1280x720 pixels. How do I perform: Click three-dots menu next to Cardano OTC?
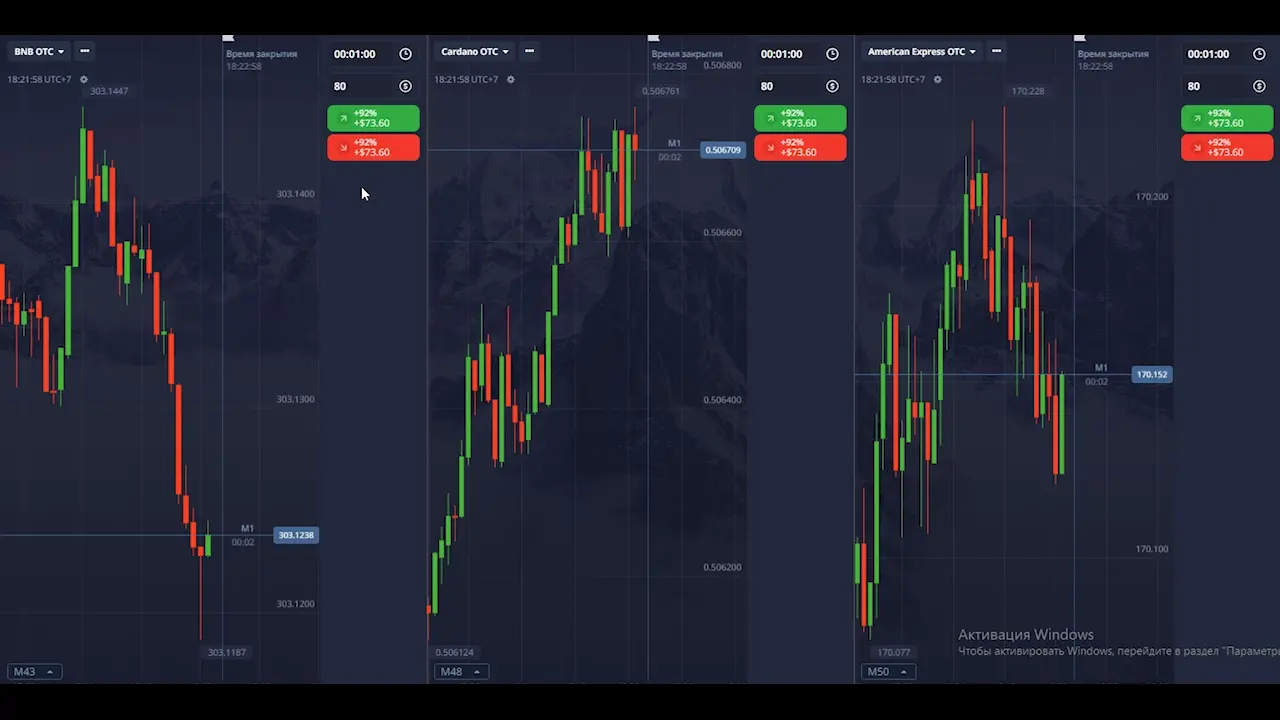click(x=529, y=51)
